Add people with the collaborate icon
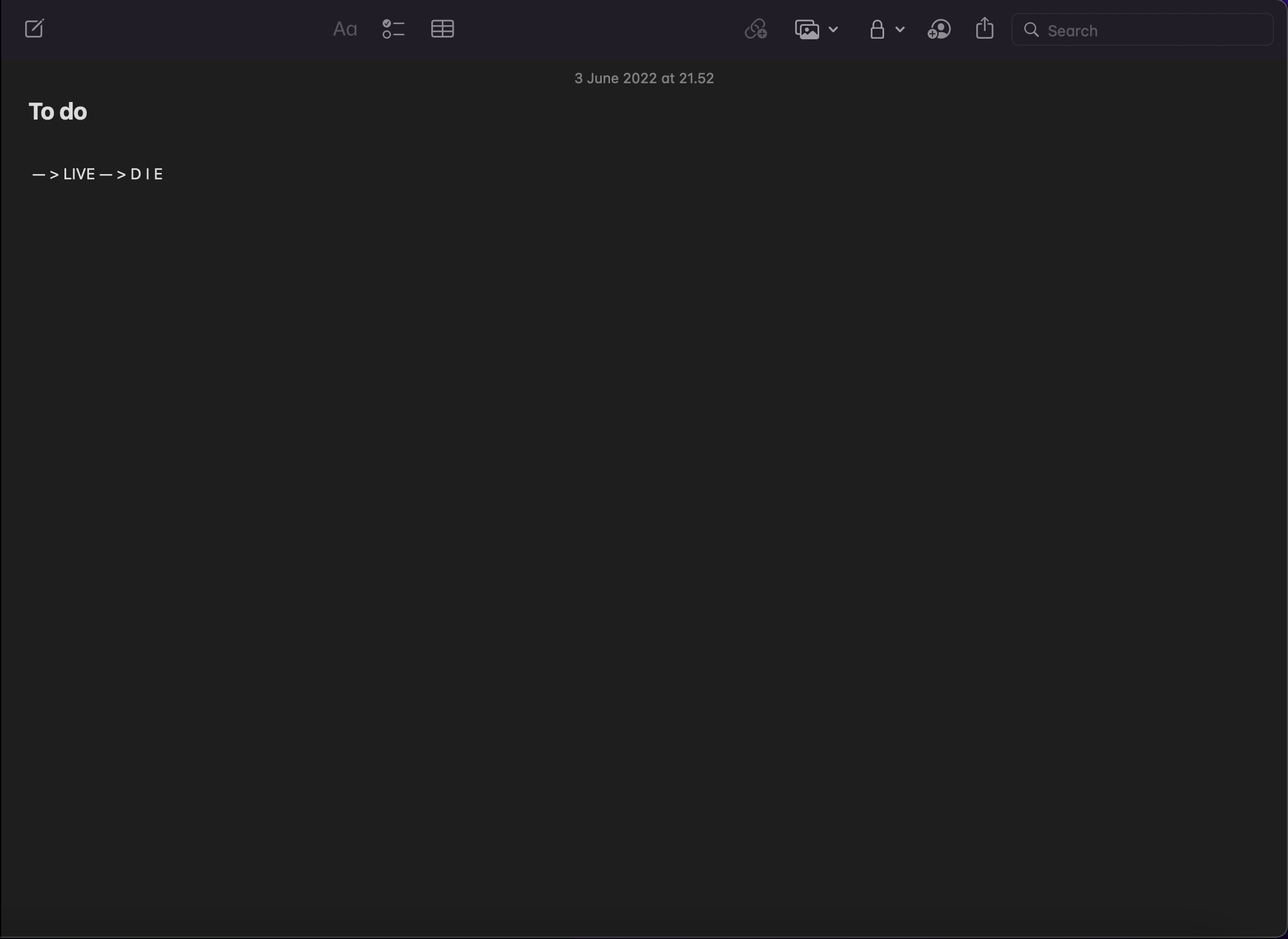This screenshot has width=1288, height=939. [939, 29]
